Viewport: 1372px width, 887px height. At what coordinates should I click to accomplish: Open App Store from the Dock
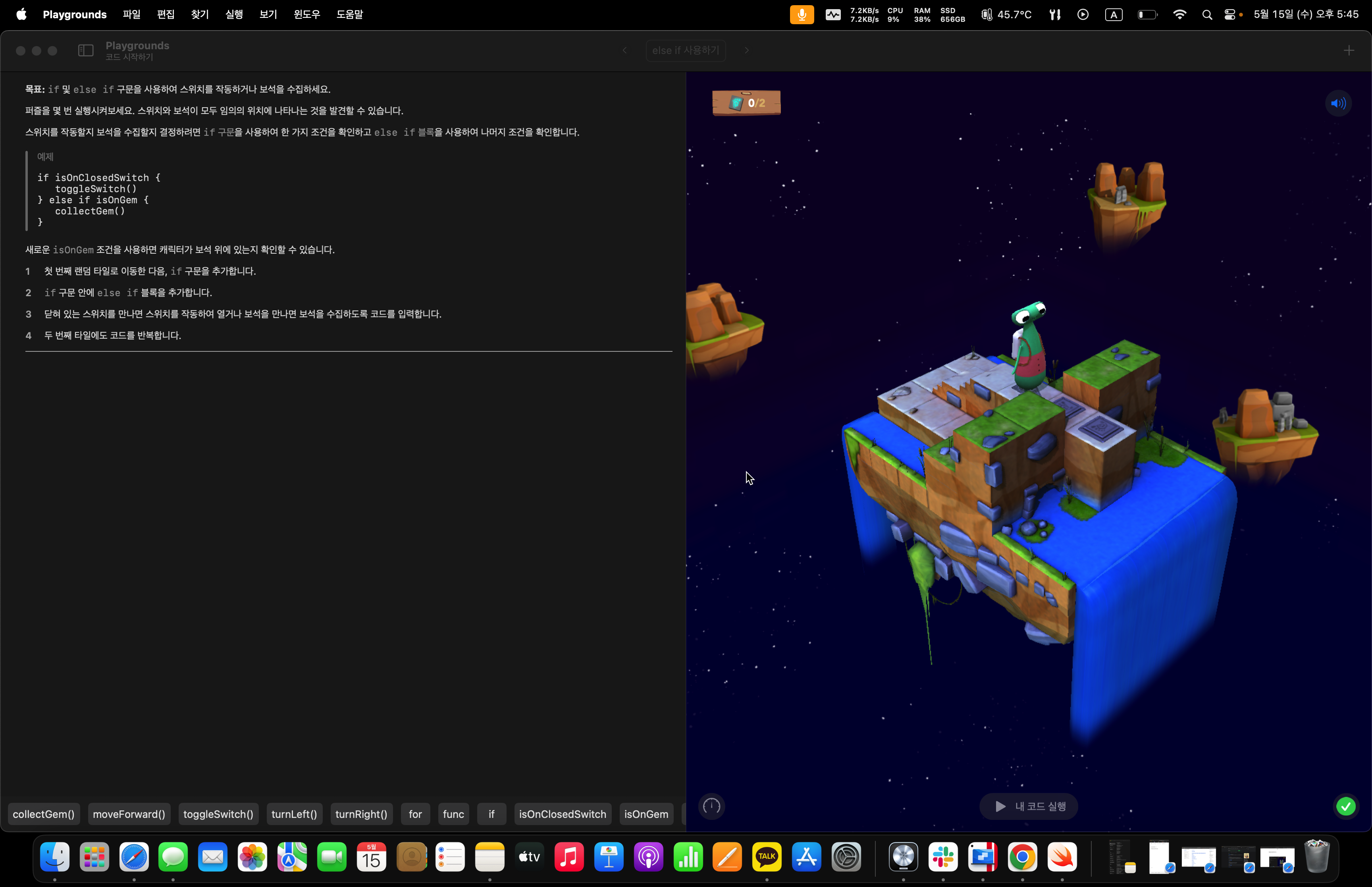point(807,857)
